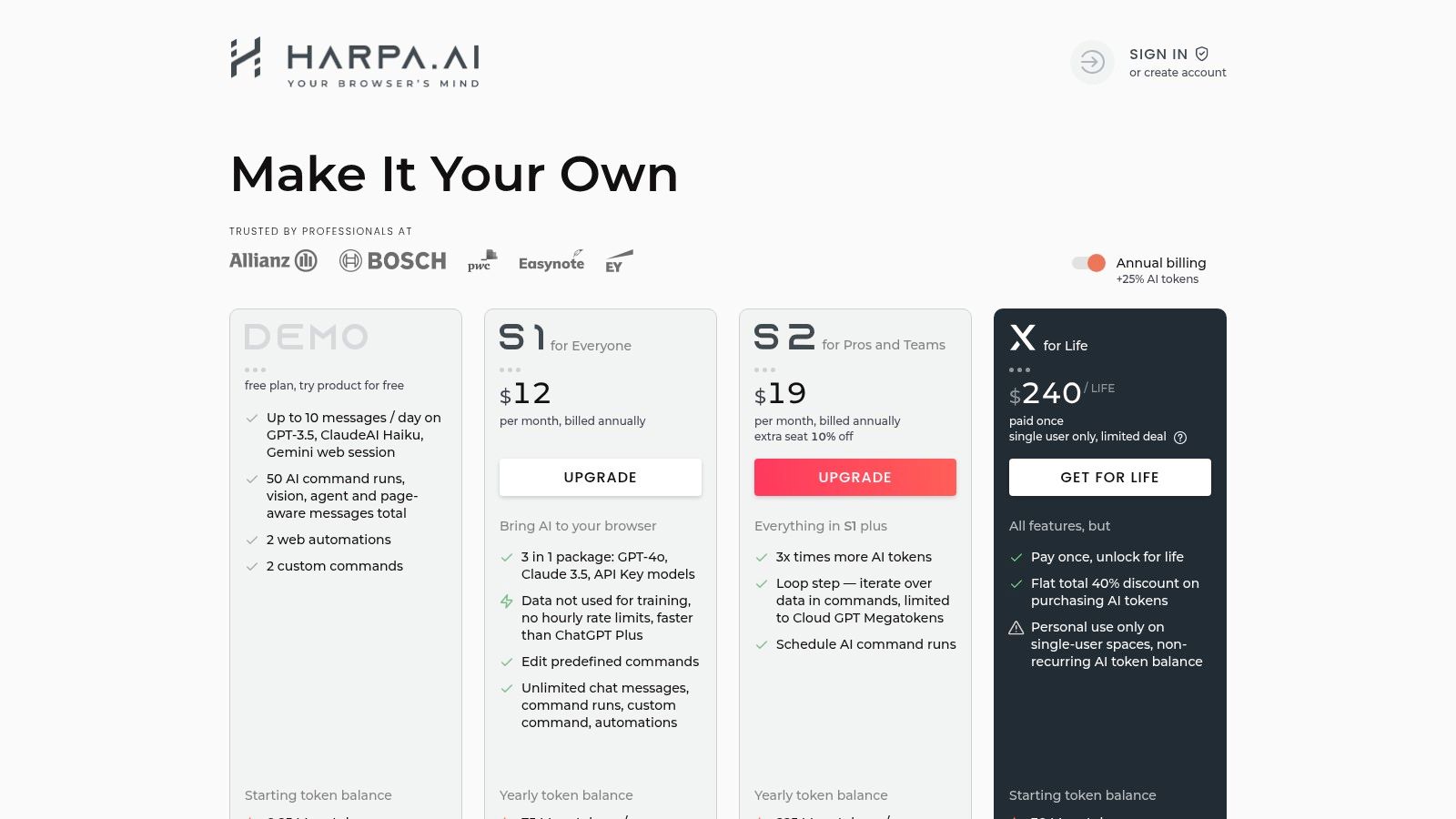1456x819 pixels.
Task: Click the EY logo
Action: click(x=618, y=262)
